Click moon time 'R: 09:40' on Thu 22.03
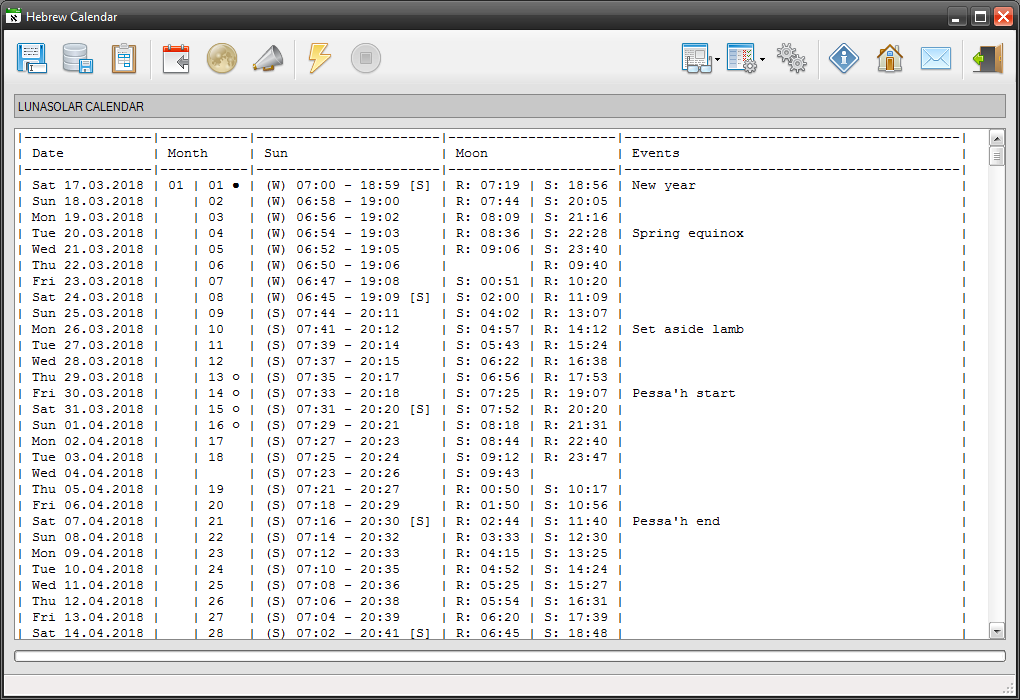The image size is (1020, 700). (576, 265)
